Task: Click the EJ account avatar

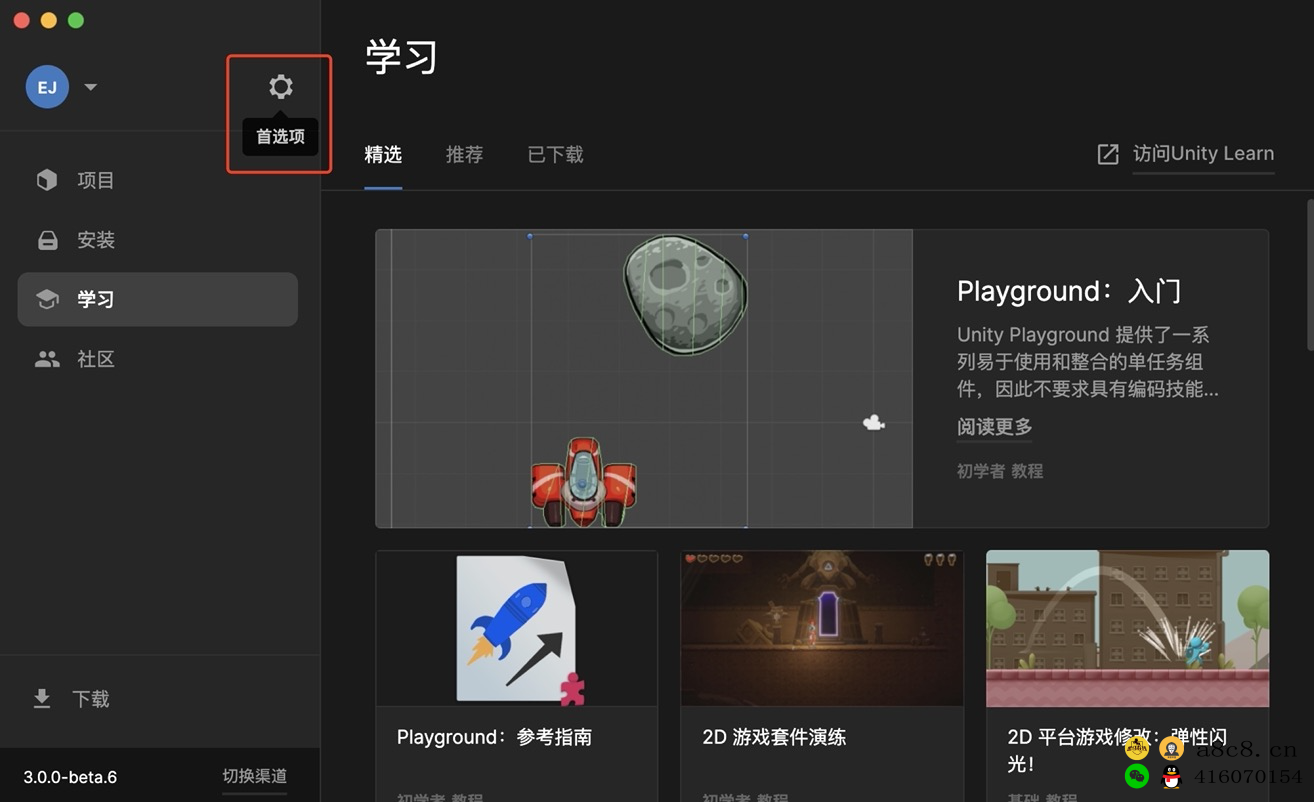Action: pyautogui.click(x=47, y=87)
